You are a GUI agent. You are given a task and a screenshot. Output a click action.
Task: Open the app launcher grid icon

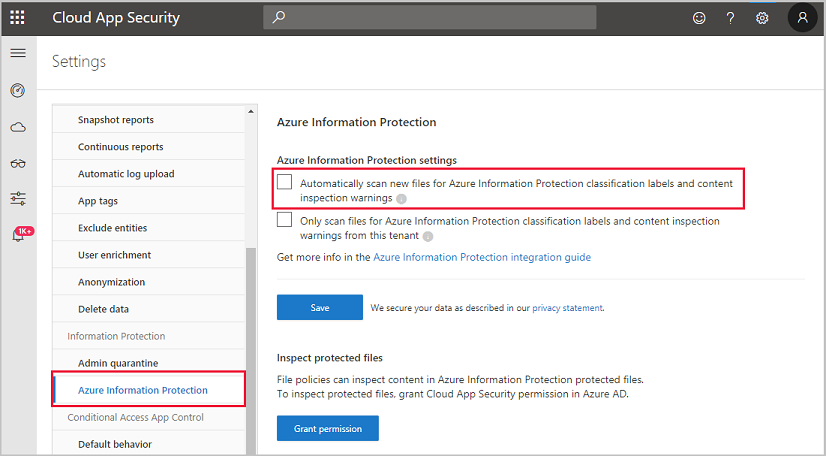(x=17, y=18)
